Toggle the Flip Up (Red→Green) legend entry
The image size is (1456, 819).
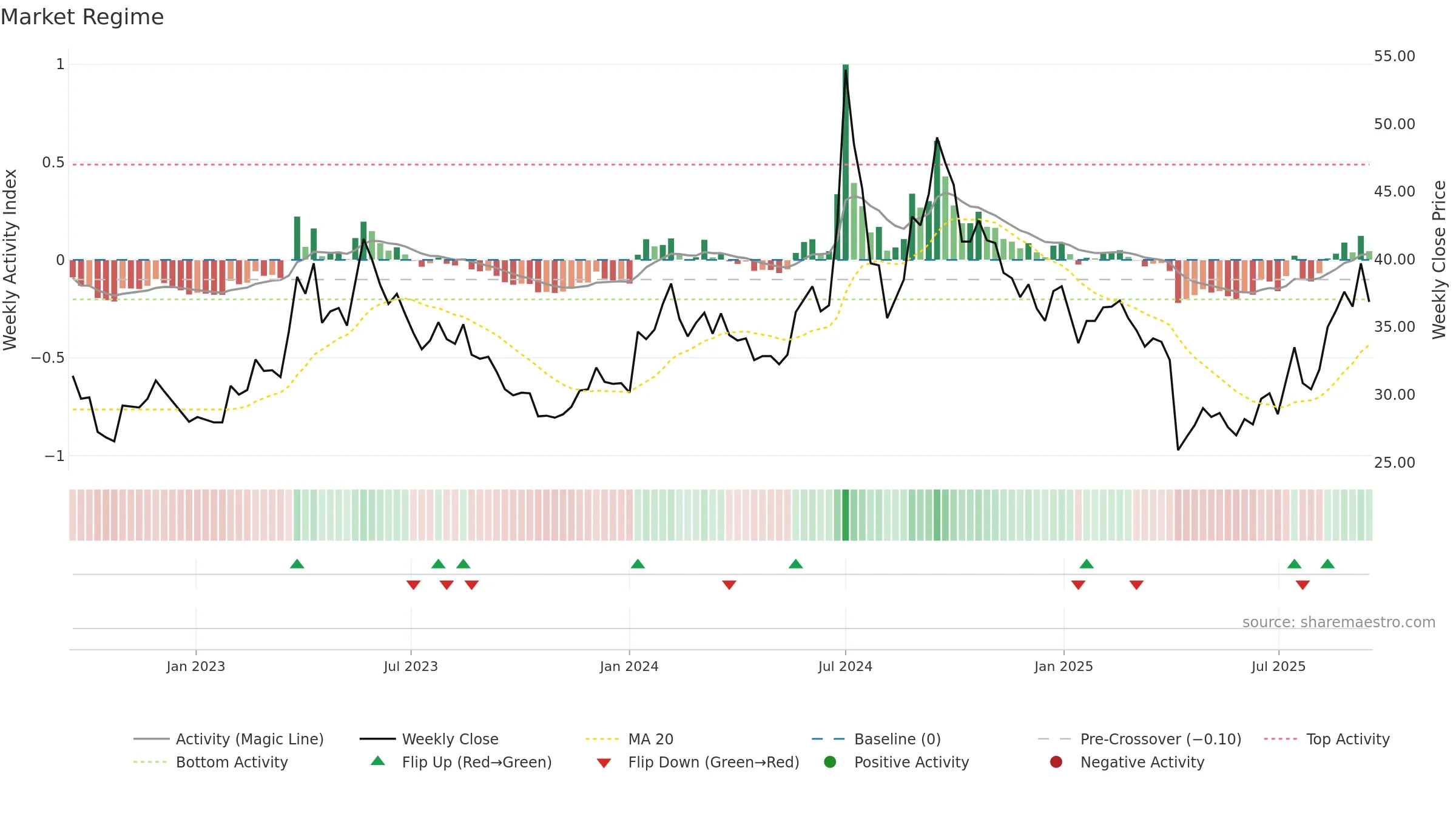pos(461,762)
